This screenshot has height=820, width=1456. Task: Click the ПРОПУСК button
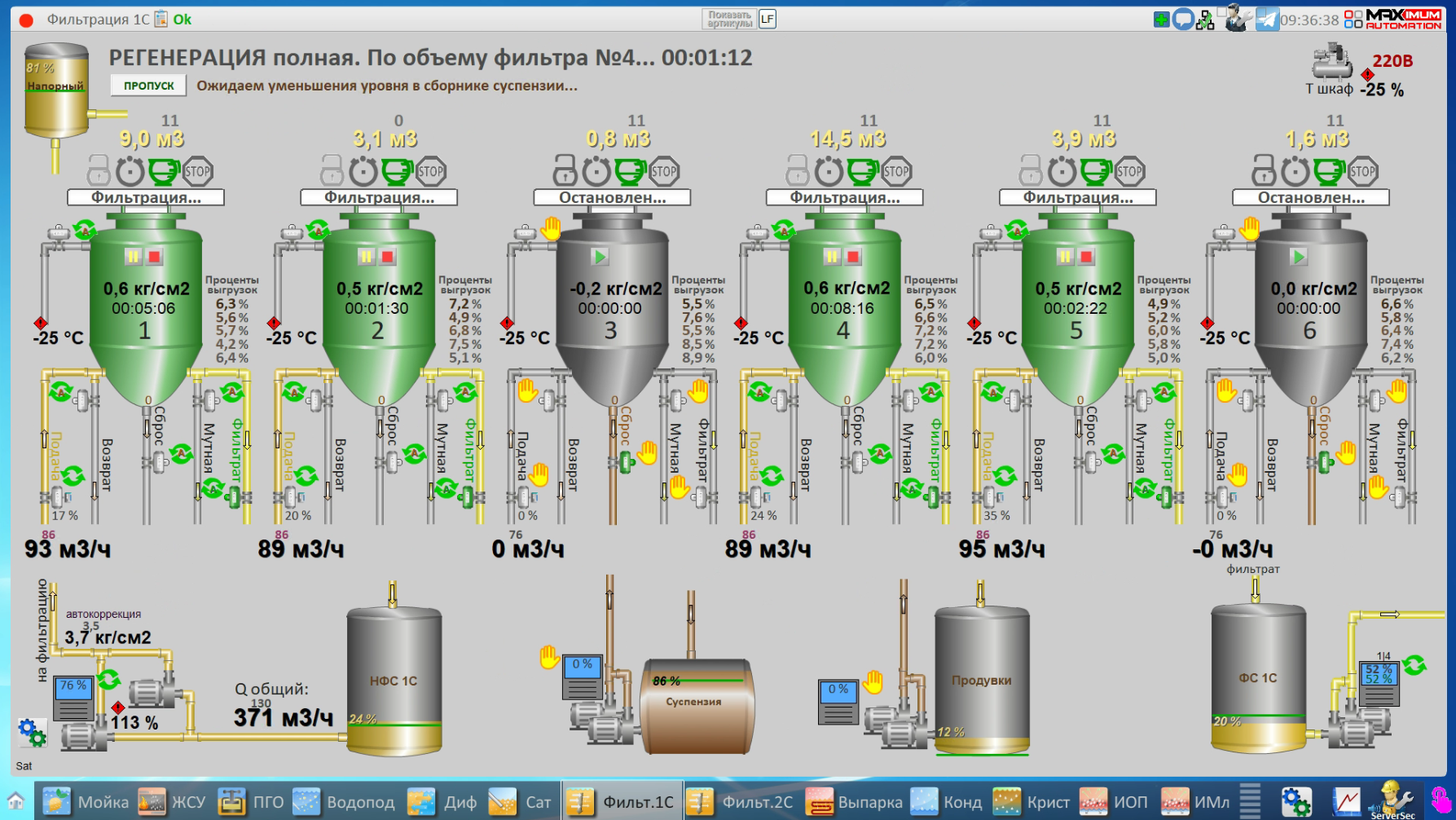click(148, 86)
